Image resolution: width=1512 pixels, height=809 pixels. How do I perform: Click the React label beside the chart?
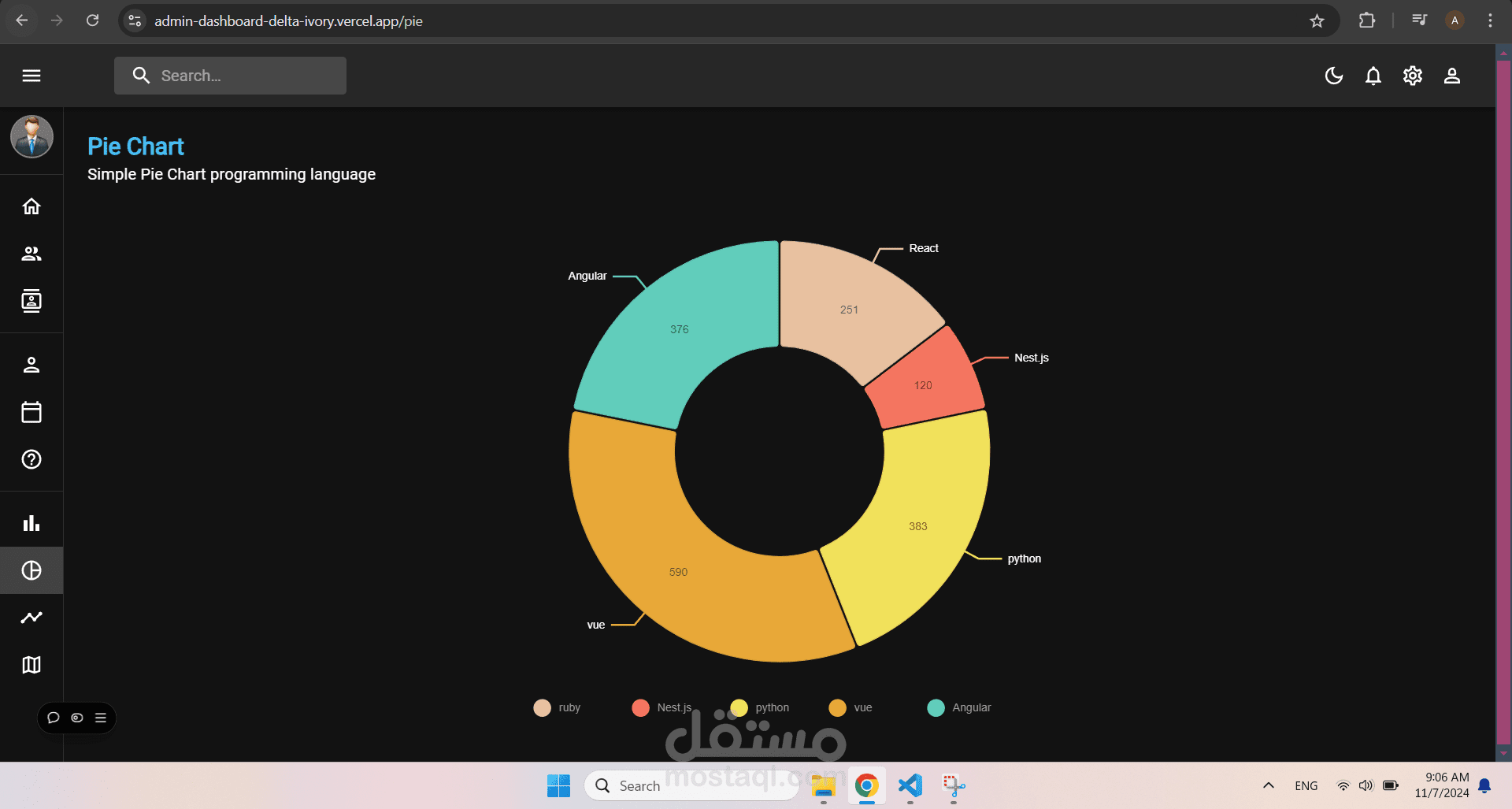[924, 248]
